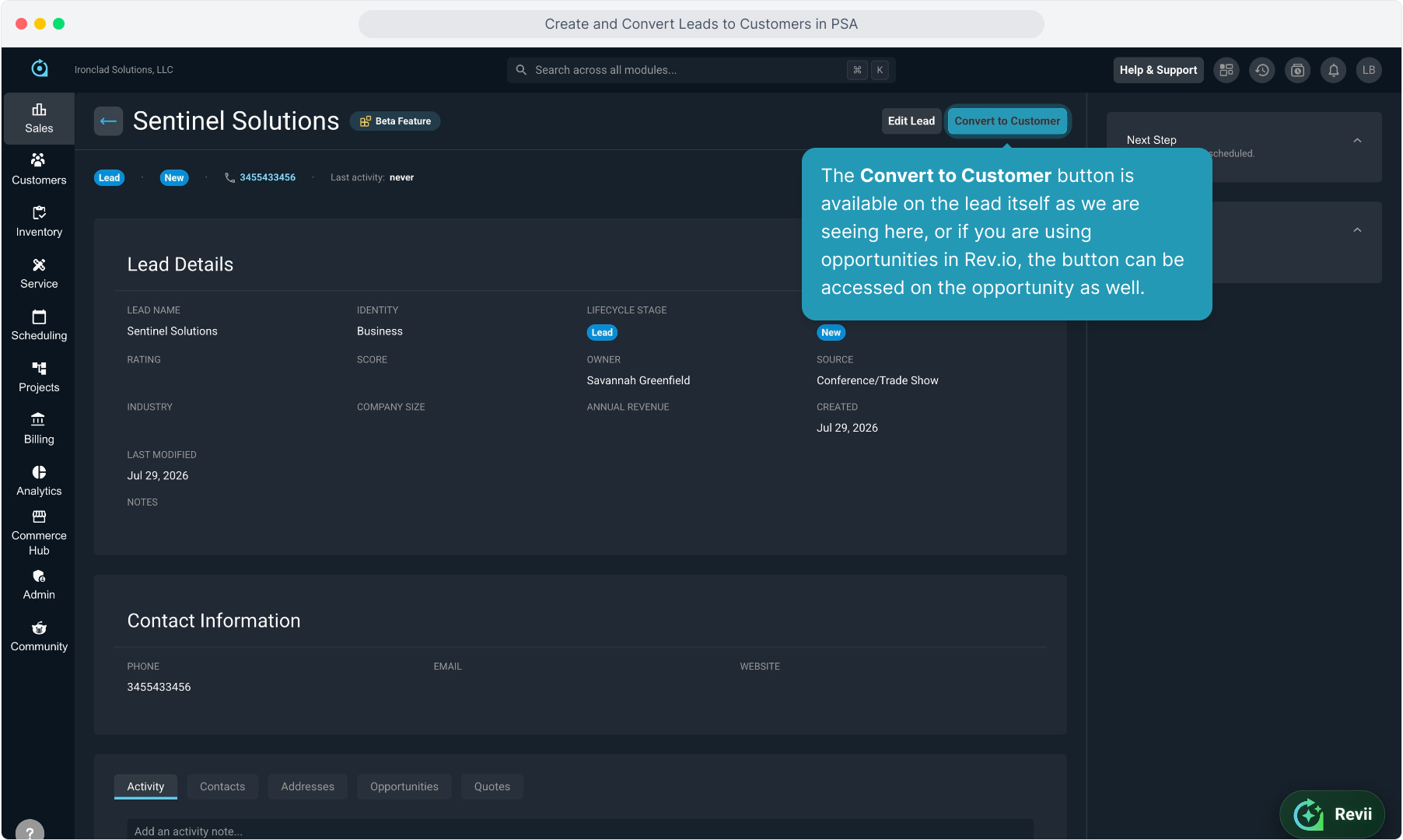
Task: Go to Inventory in sidebar
Action: [39, 222]
